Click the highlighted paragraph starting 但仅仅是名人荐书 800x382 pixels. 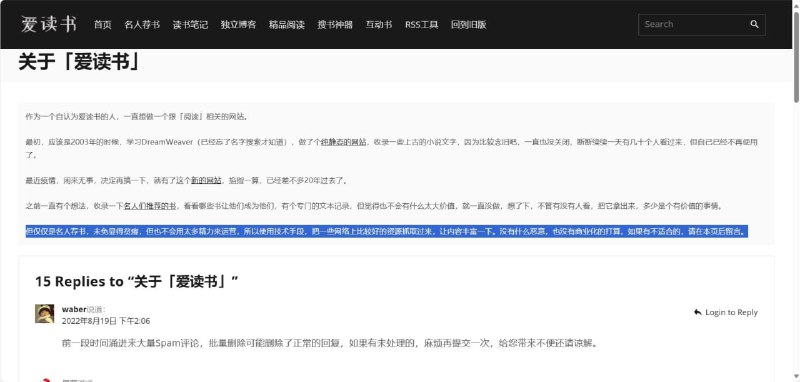click(x=387, y=232)
